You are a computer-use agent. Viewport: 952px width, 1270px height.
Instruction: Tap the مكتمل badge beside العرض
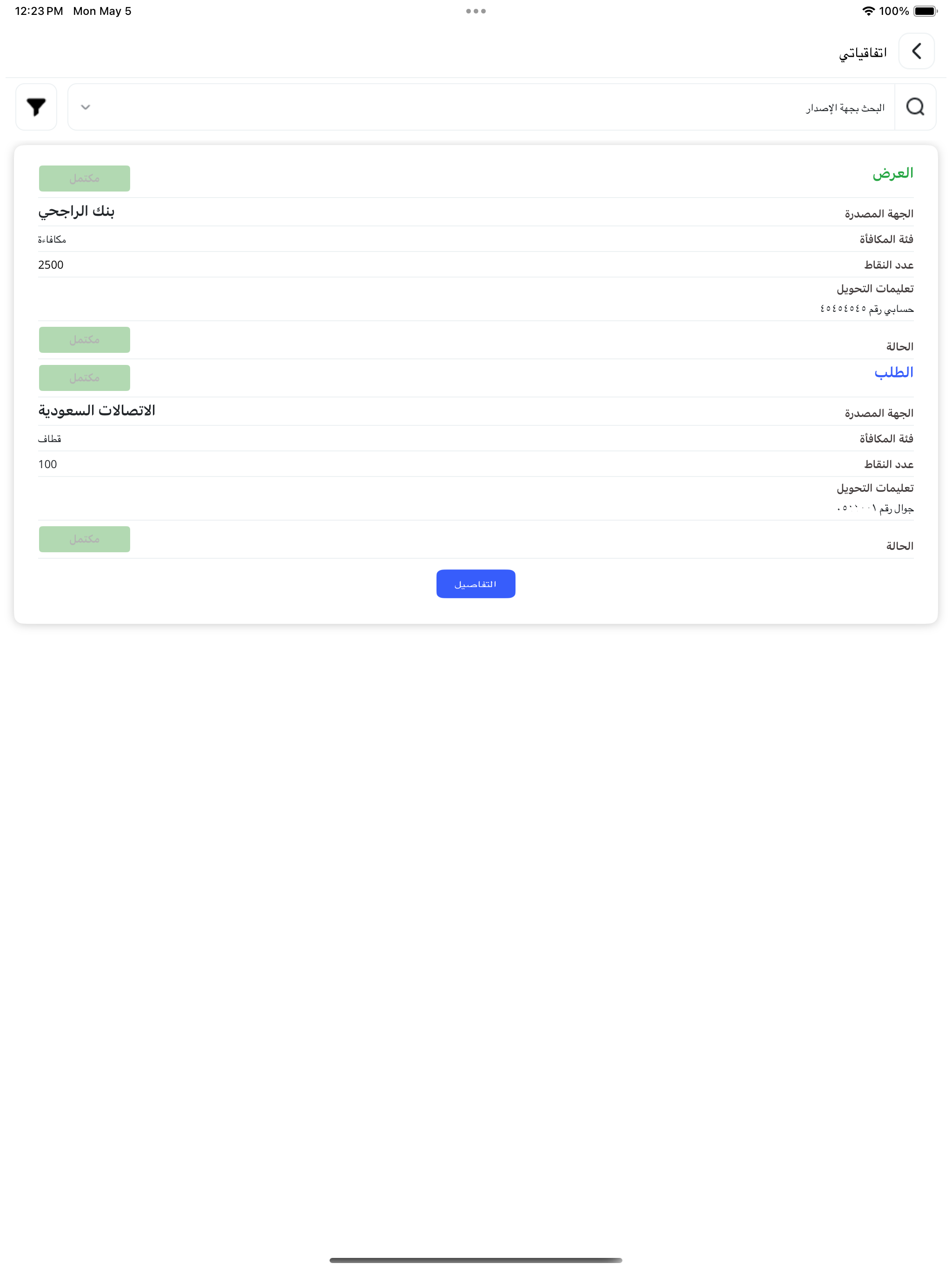pyautogui.click(x=85, y=179)
